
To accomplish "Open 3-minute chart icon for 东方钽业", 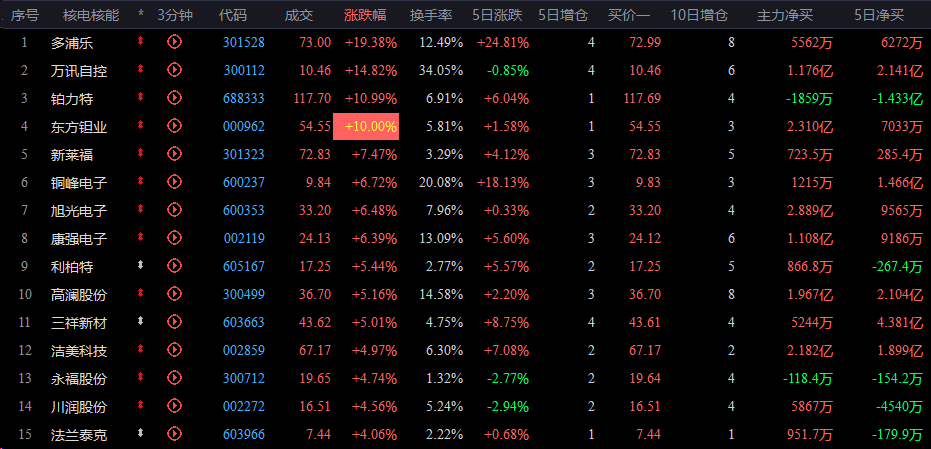I will 174,125.
